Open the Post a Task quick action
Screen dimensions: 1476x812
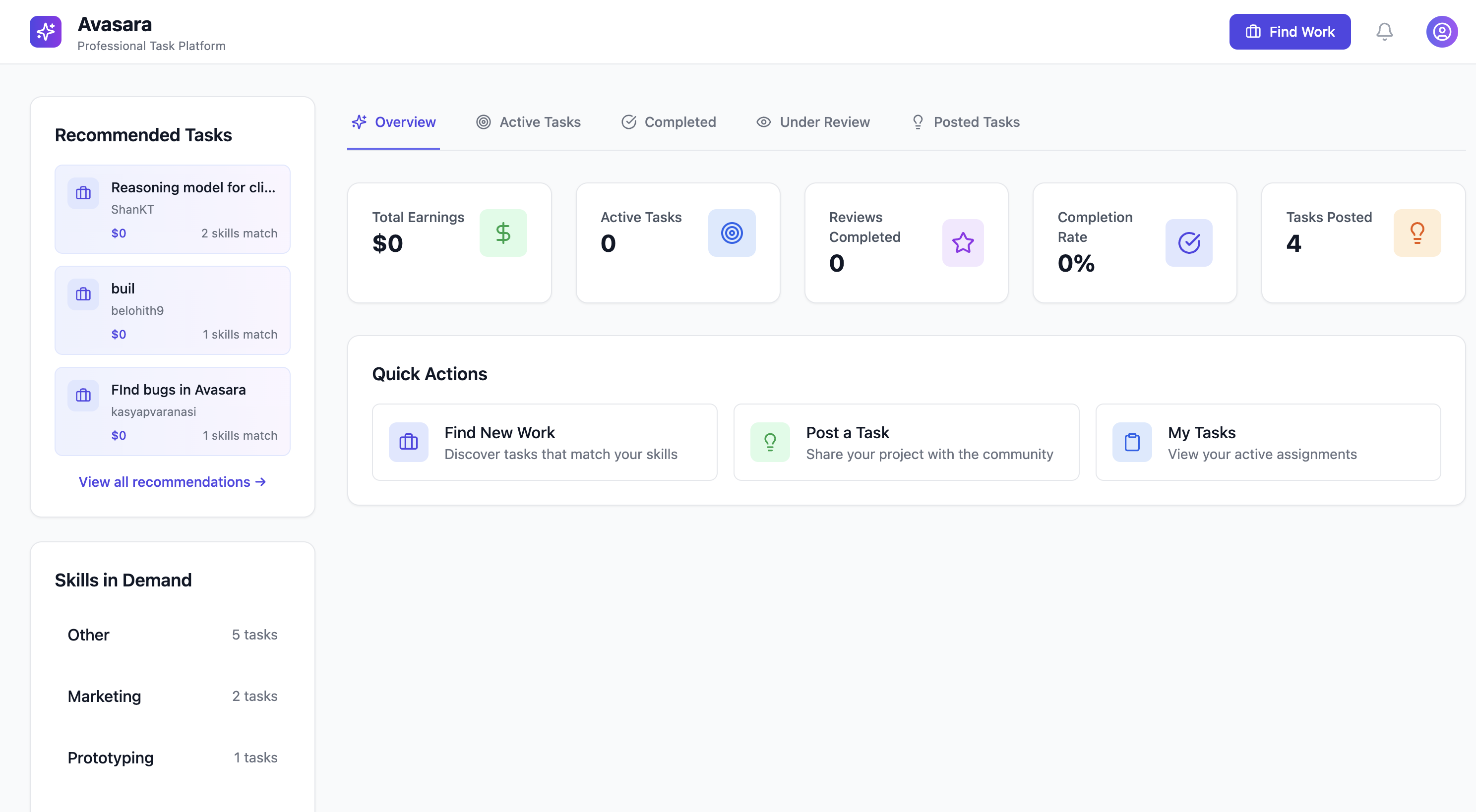click(907, 442)
